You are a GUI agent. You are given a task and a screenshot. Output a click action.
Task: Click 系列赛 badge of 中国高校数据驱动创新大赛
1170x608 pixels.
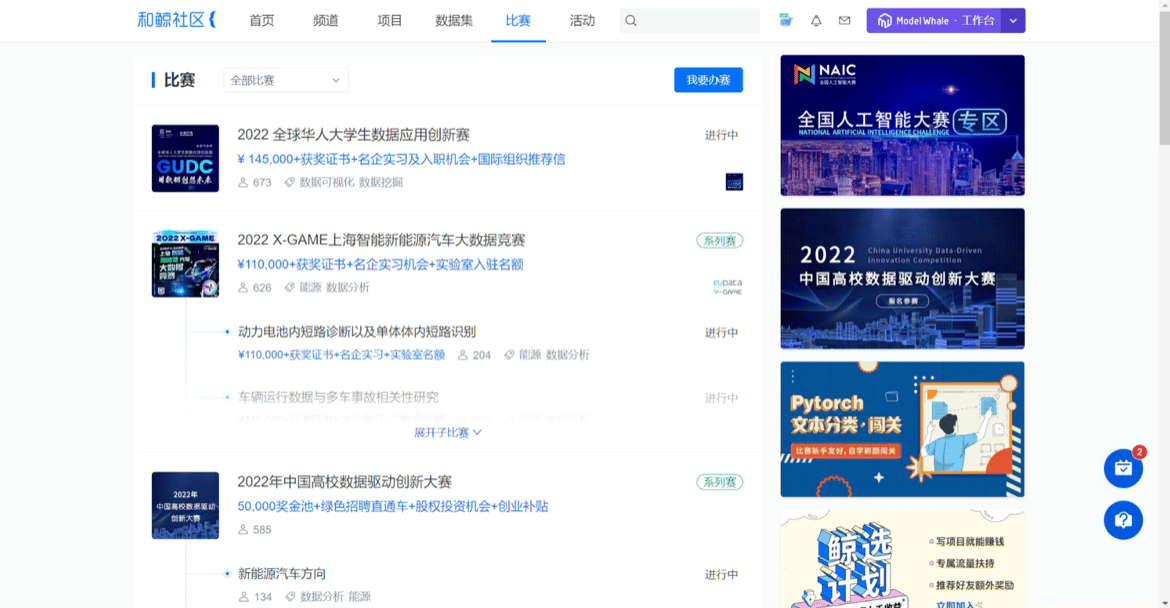tap(719, 482)
